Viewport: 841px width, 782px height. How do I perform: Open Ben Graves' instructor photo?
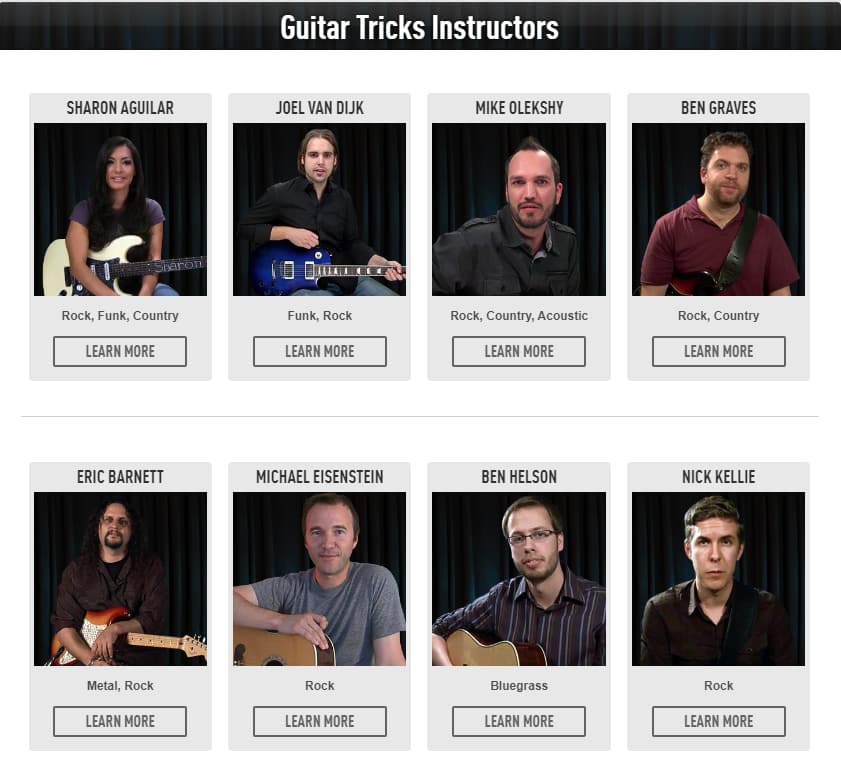[718, 209]
